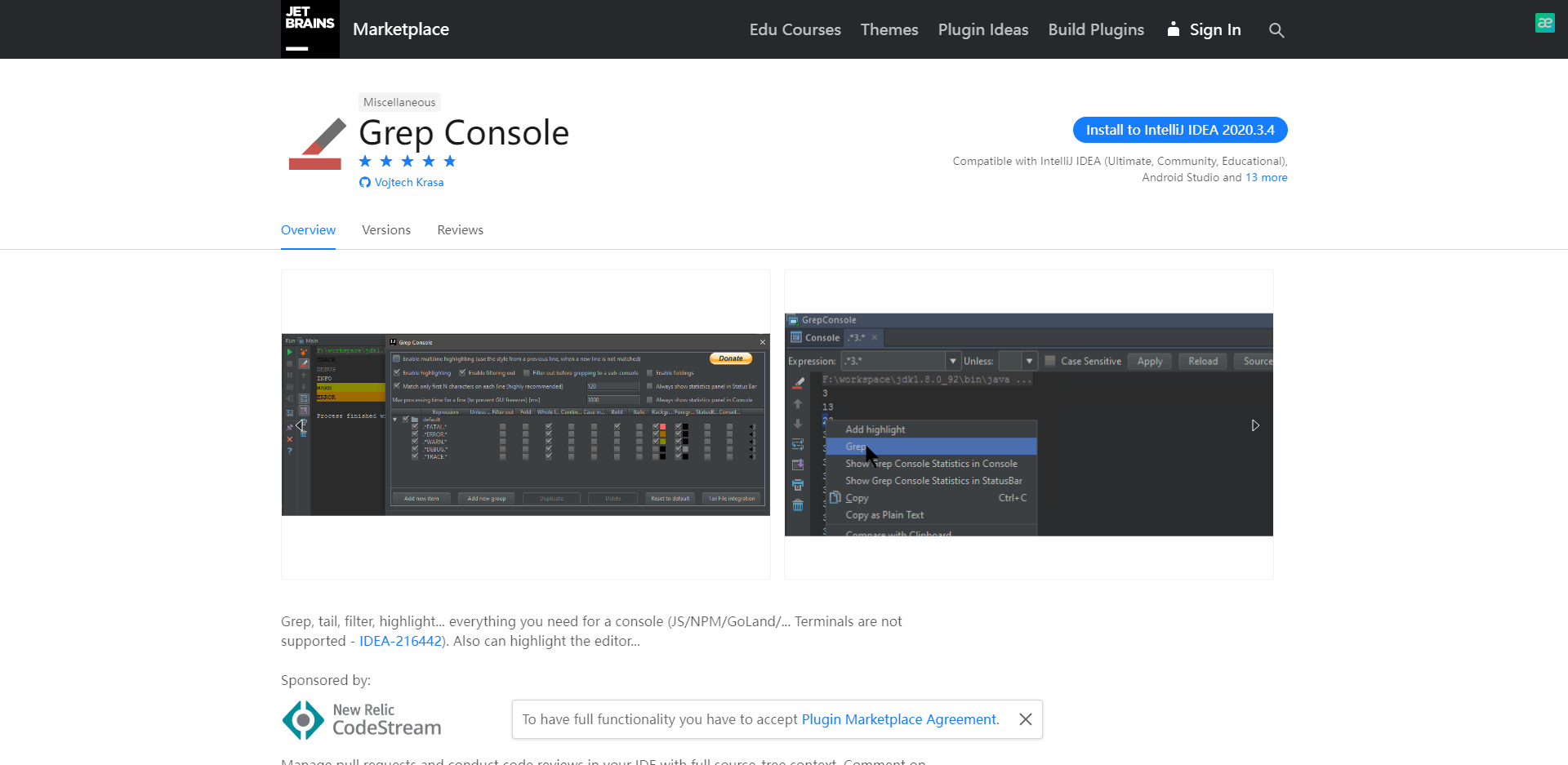Show next screenshot with right carousel arrow

[x=1255, y=425]
